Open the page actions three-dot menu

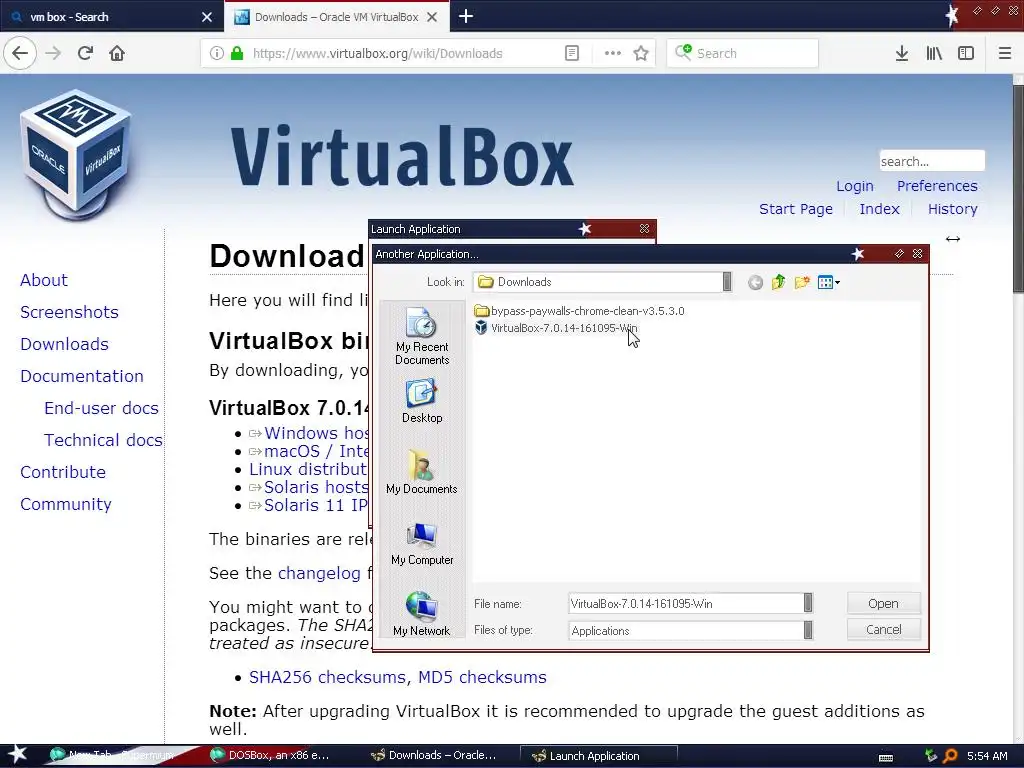(x=613, y=53)
